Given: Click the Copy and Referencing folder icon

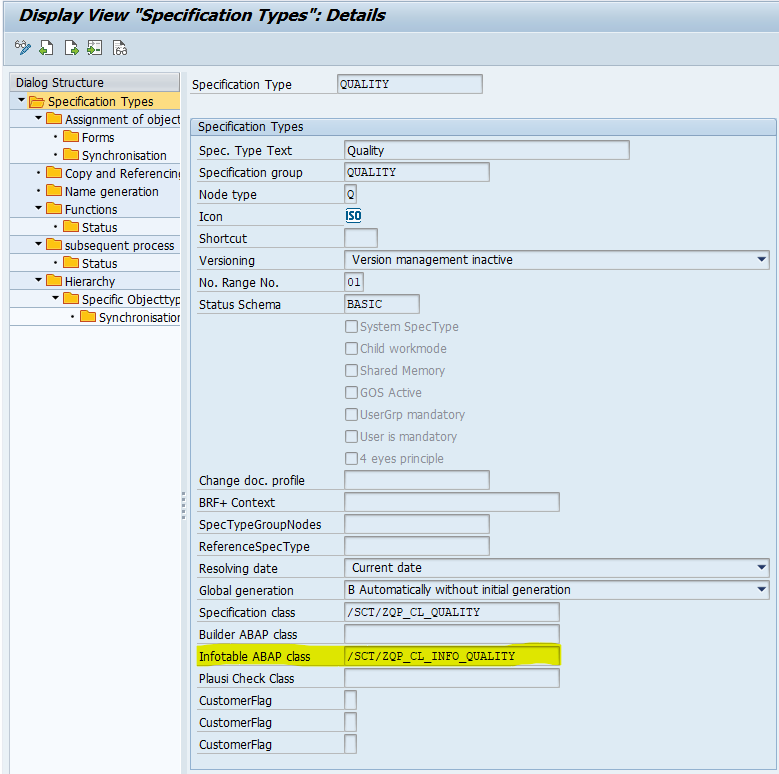Looking at the screenshot, I should coord(54,173).
